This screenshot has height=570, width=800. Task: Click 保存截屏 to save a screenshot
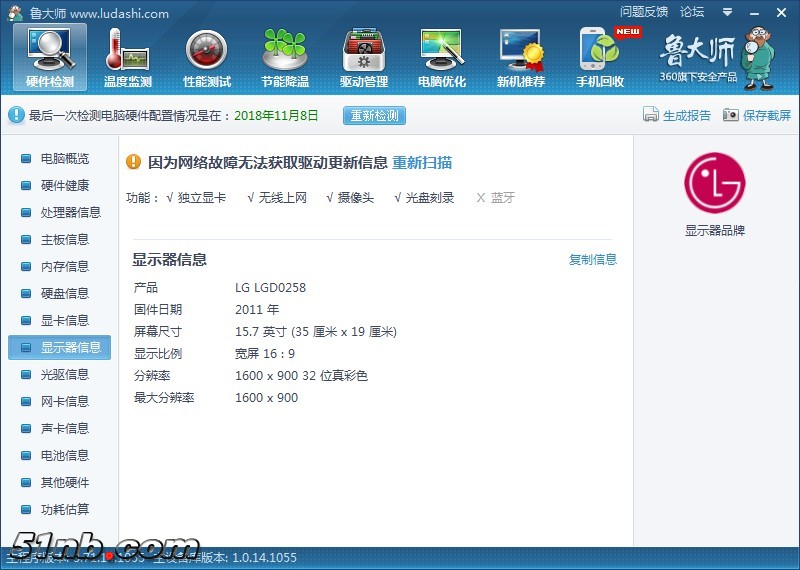point(757,116)
